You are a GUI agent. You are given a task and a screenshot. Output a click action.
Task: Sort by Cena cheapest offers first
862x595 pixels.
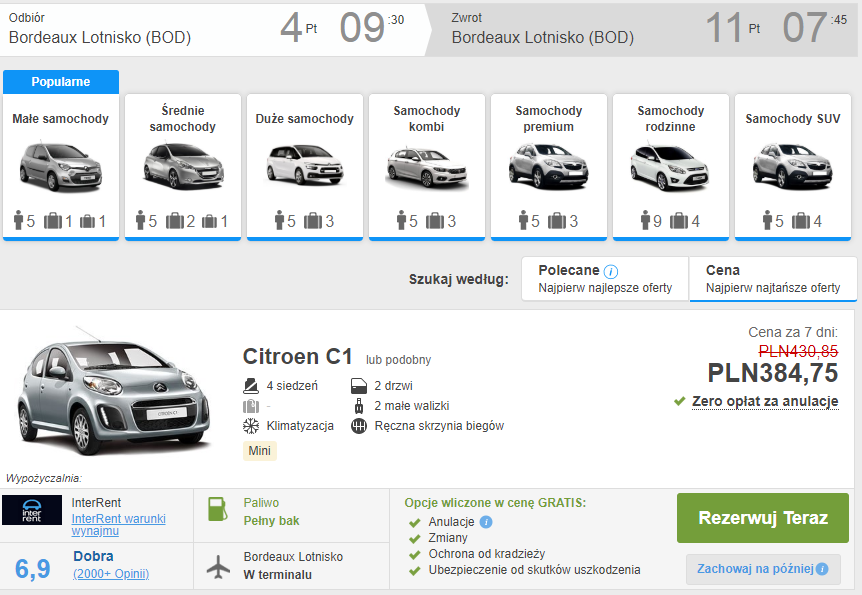coord(773,279)
